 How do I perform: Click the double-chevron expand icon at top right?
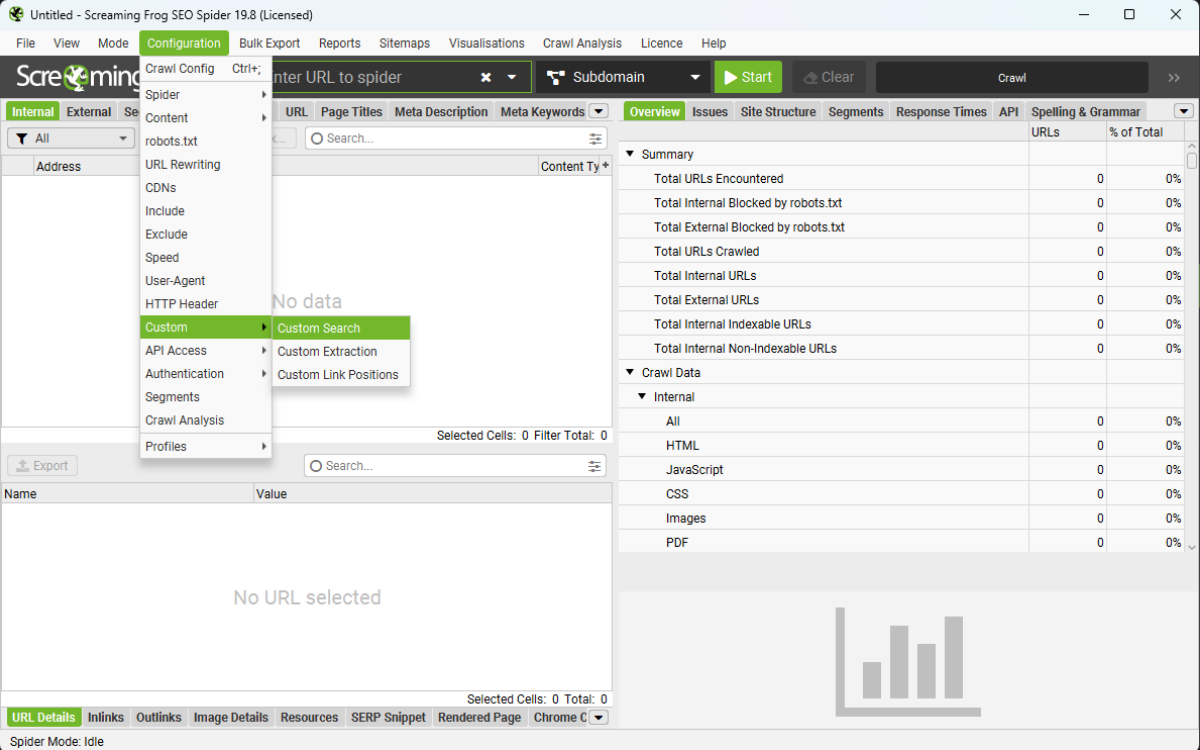point(1174,78)
